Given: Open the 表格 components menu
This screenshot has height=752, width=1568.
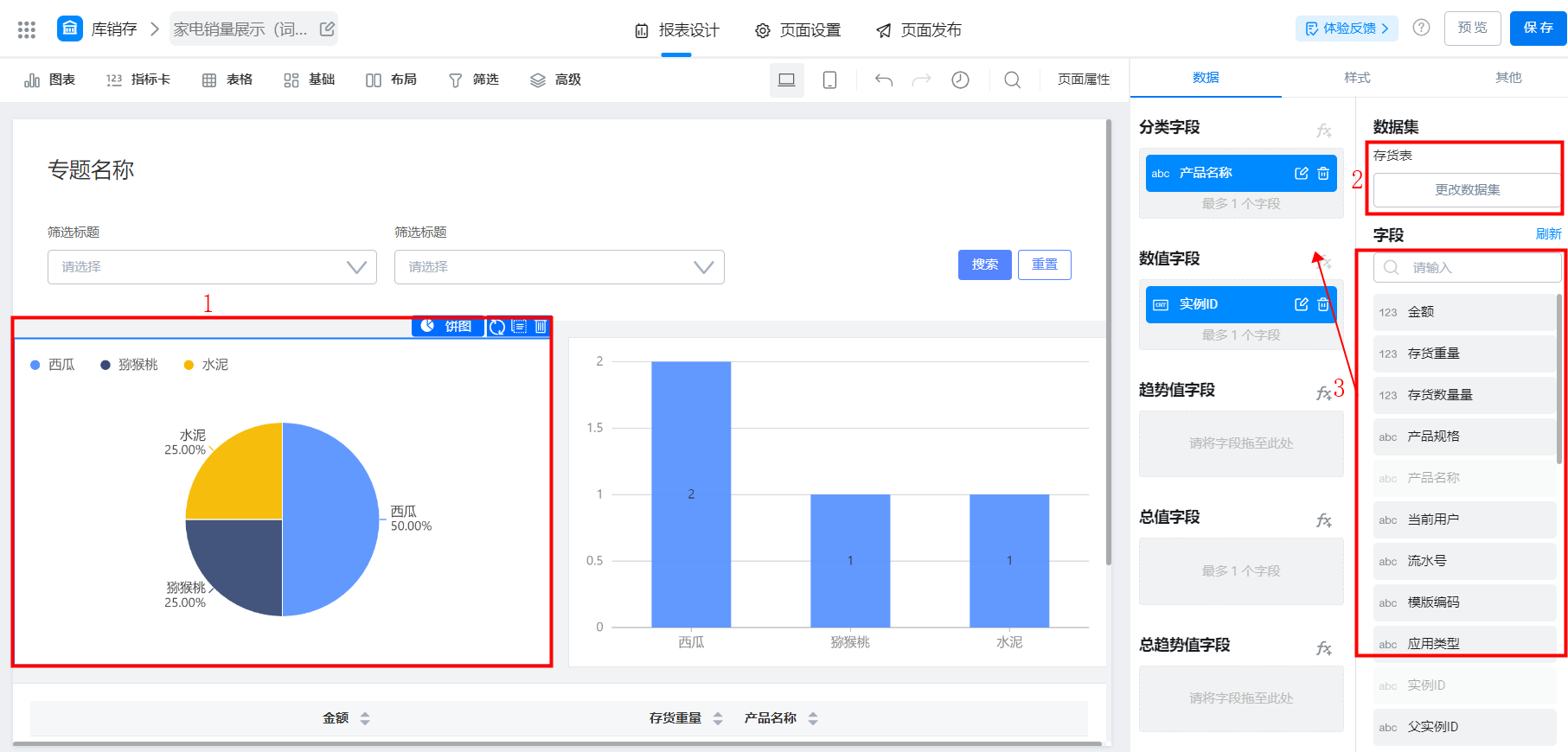Looking at the screenshot, I should coord(227,80).
